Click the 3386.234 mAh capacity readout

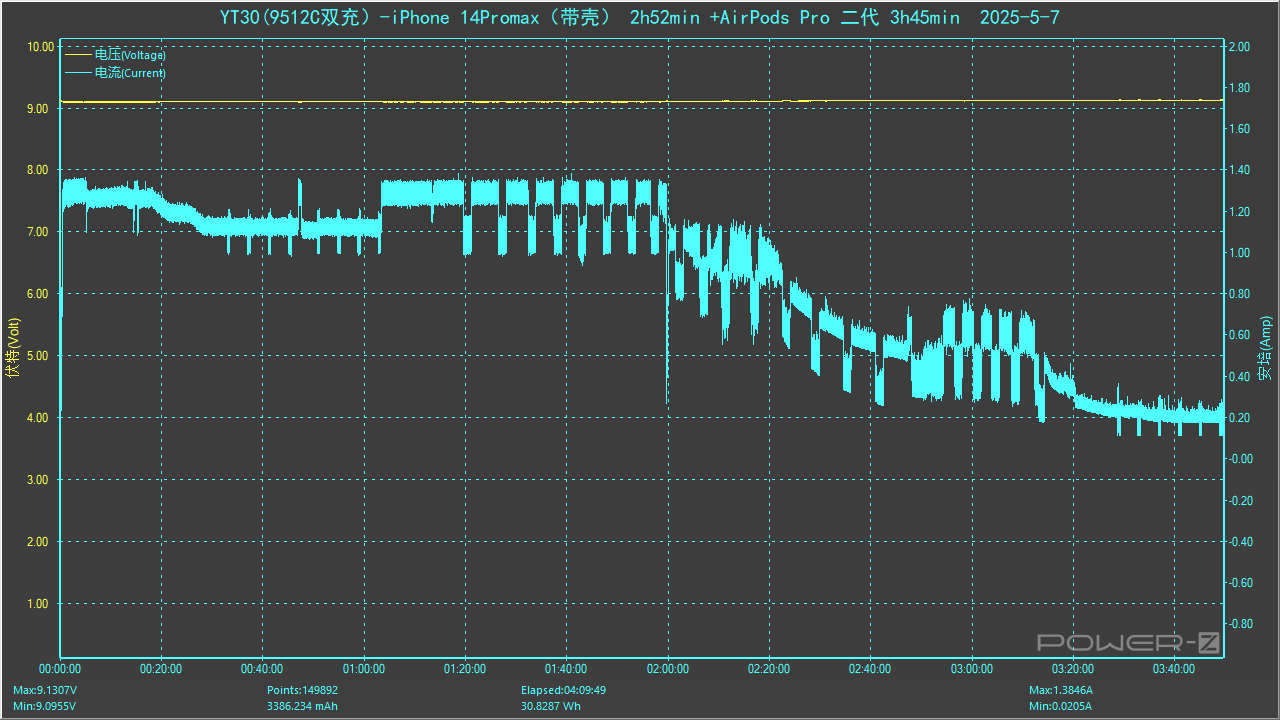(x=303, y=706)
